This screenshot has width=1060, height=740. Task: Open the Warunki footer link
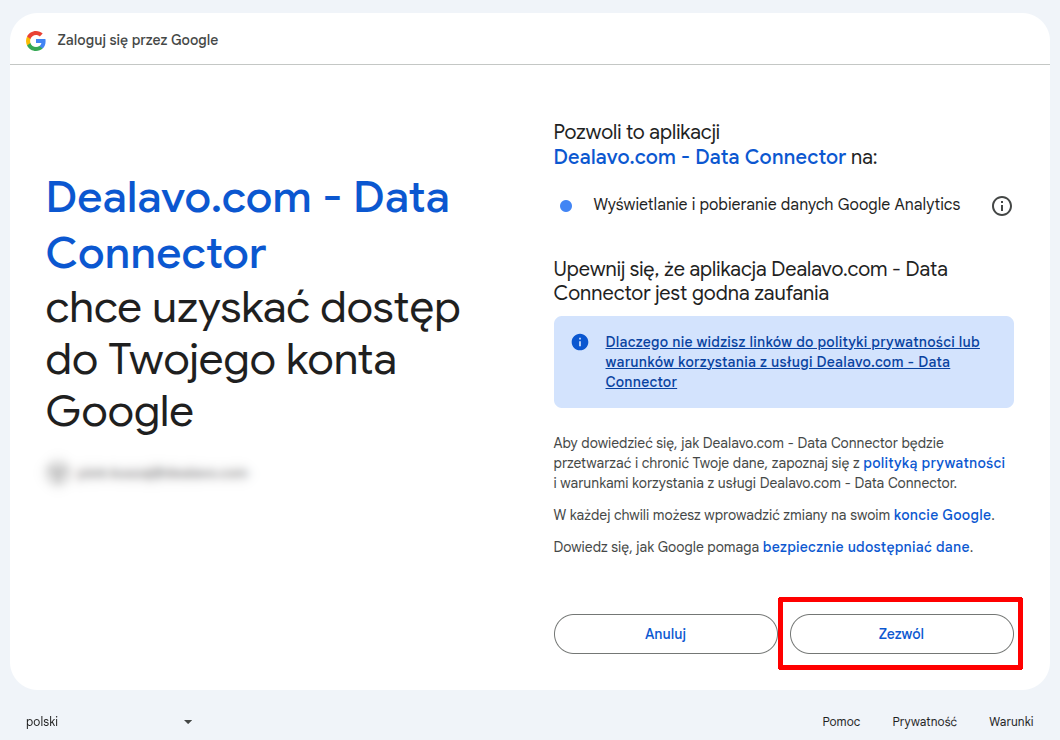[x=1011, y=722]
